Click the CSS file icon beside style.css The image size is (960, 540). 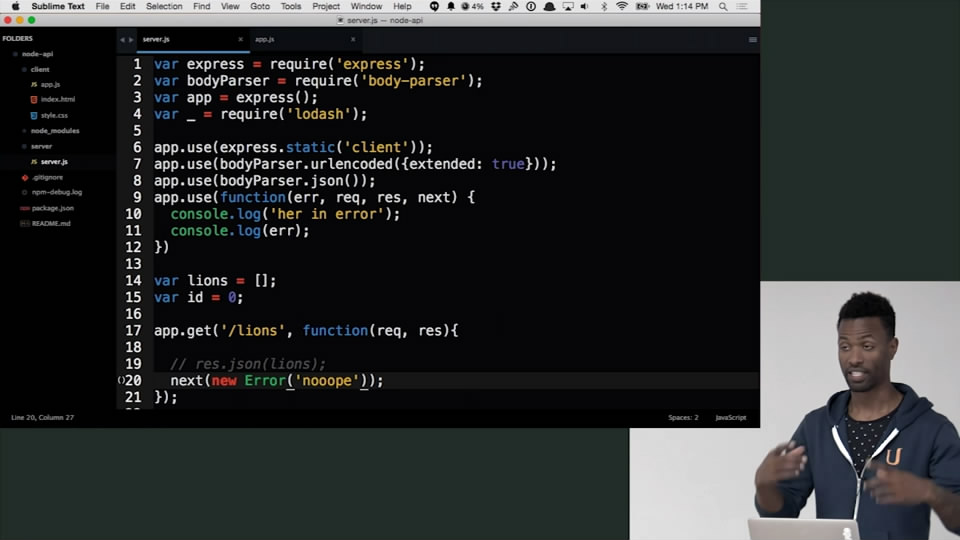34,115
